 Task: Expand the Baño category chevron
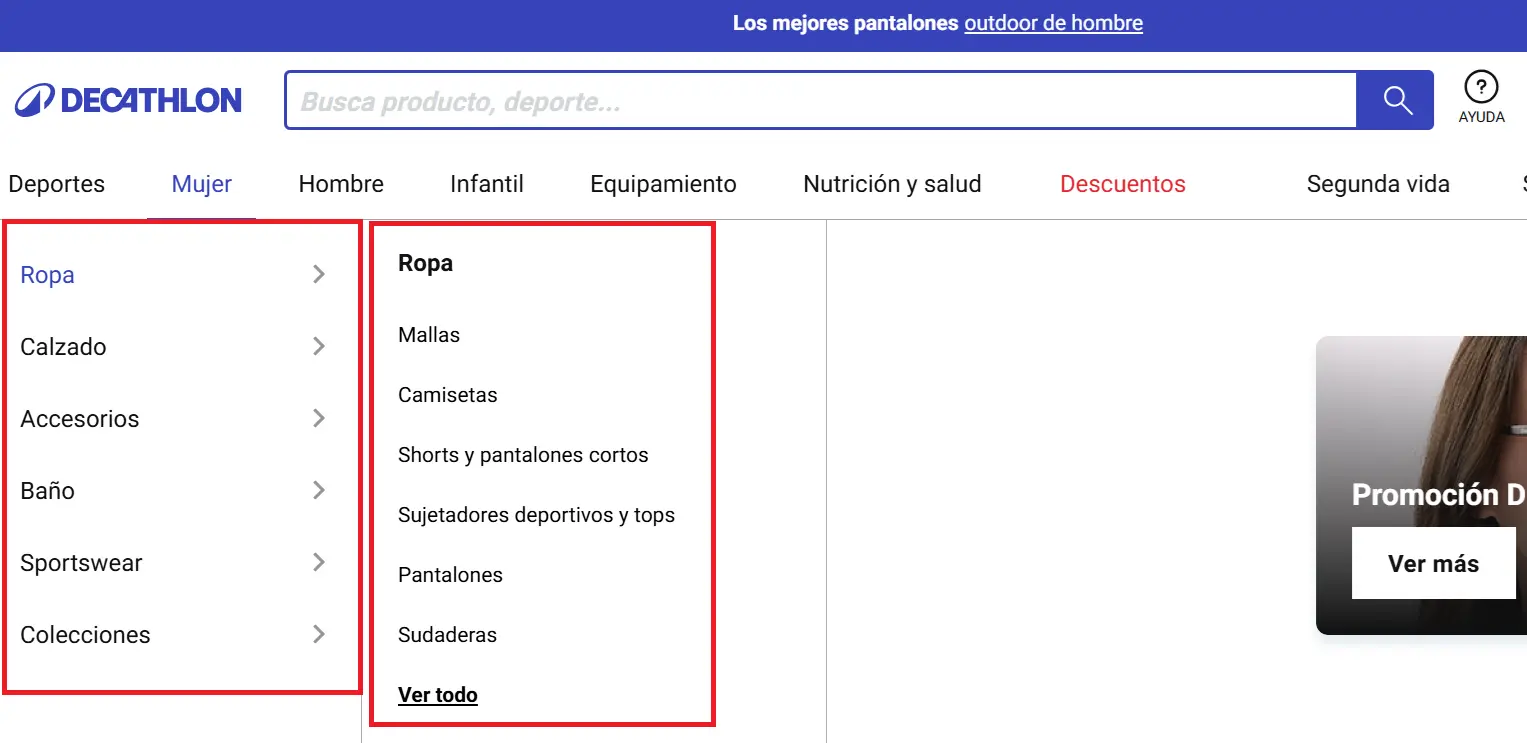[x=318, y=490]
